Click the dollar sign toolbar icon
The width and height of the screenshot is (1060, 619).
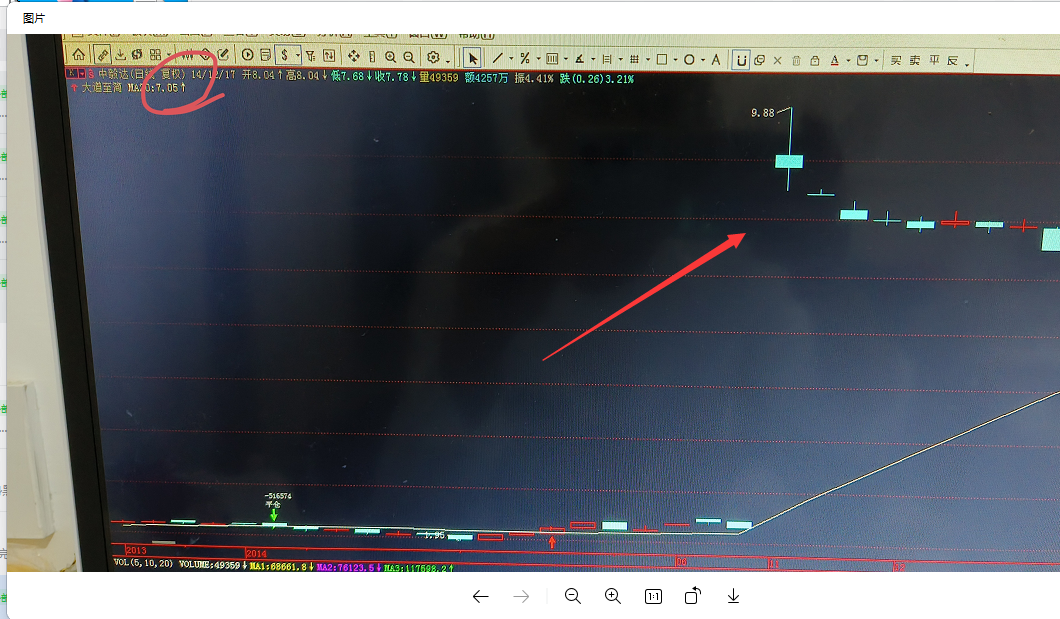pos(285,55)
